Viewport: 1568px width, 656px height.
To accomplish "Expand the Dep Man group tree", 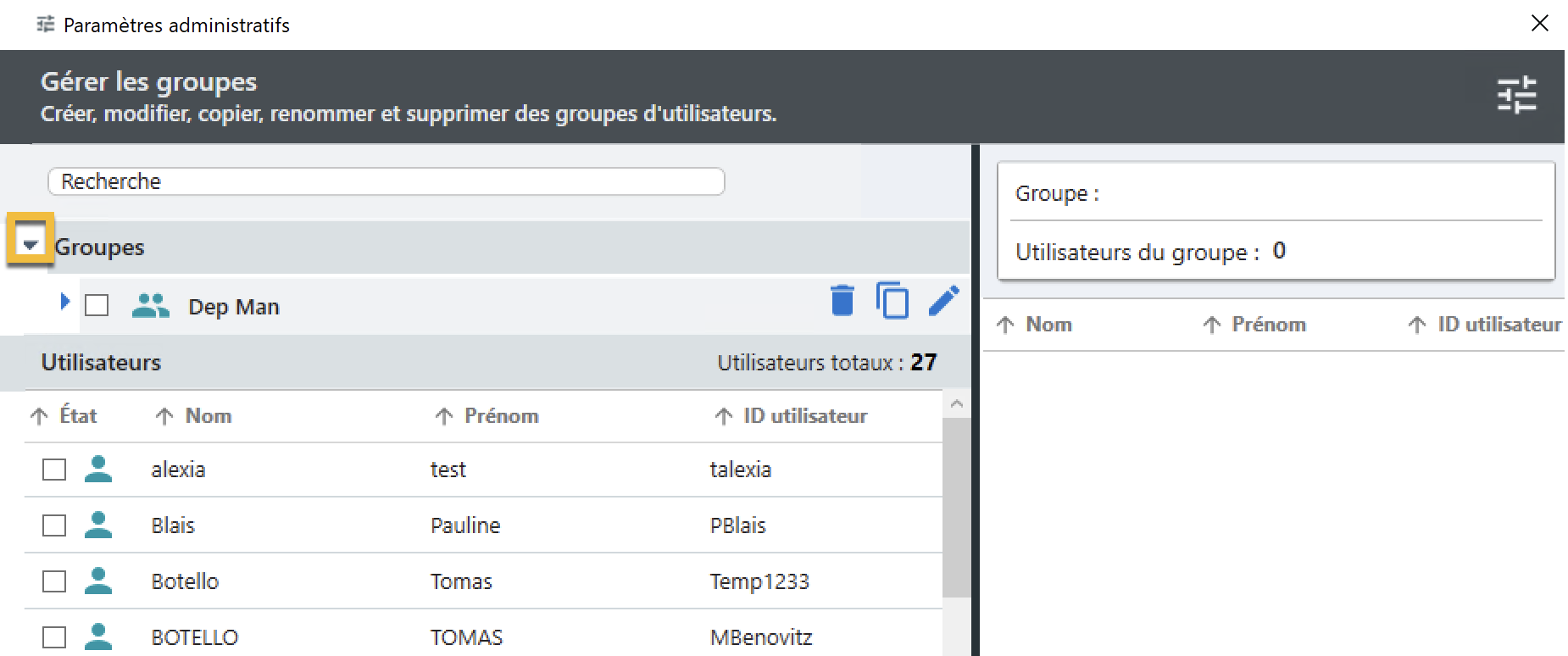I will coord(64,301).
